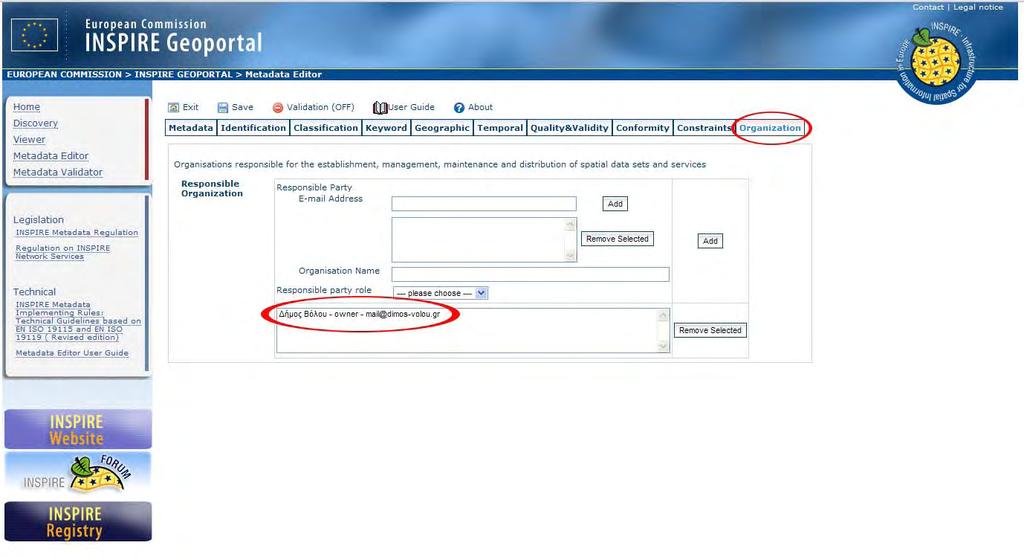
Task: Click the Save floppy disk icon
Action: (223, 108)
